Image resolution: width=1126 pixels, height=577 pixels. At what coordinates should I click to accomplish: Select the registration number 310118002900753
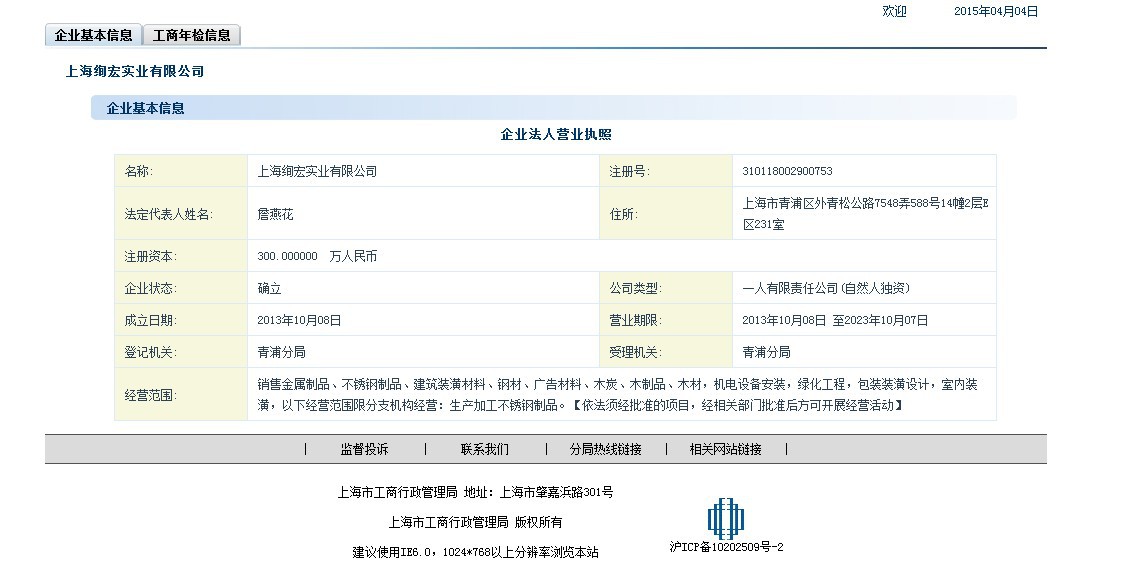pyautogui.click(x=787, y=171)
